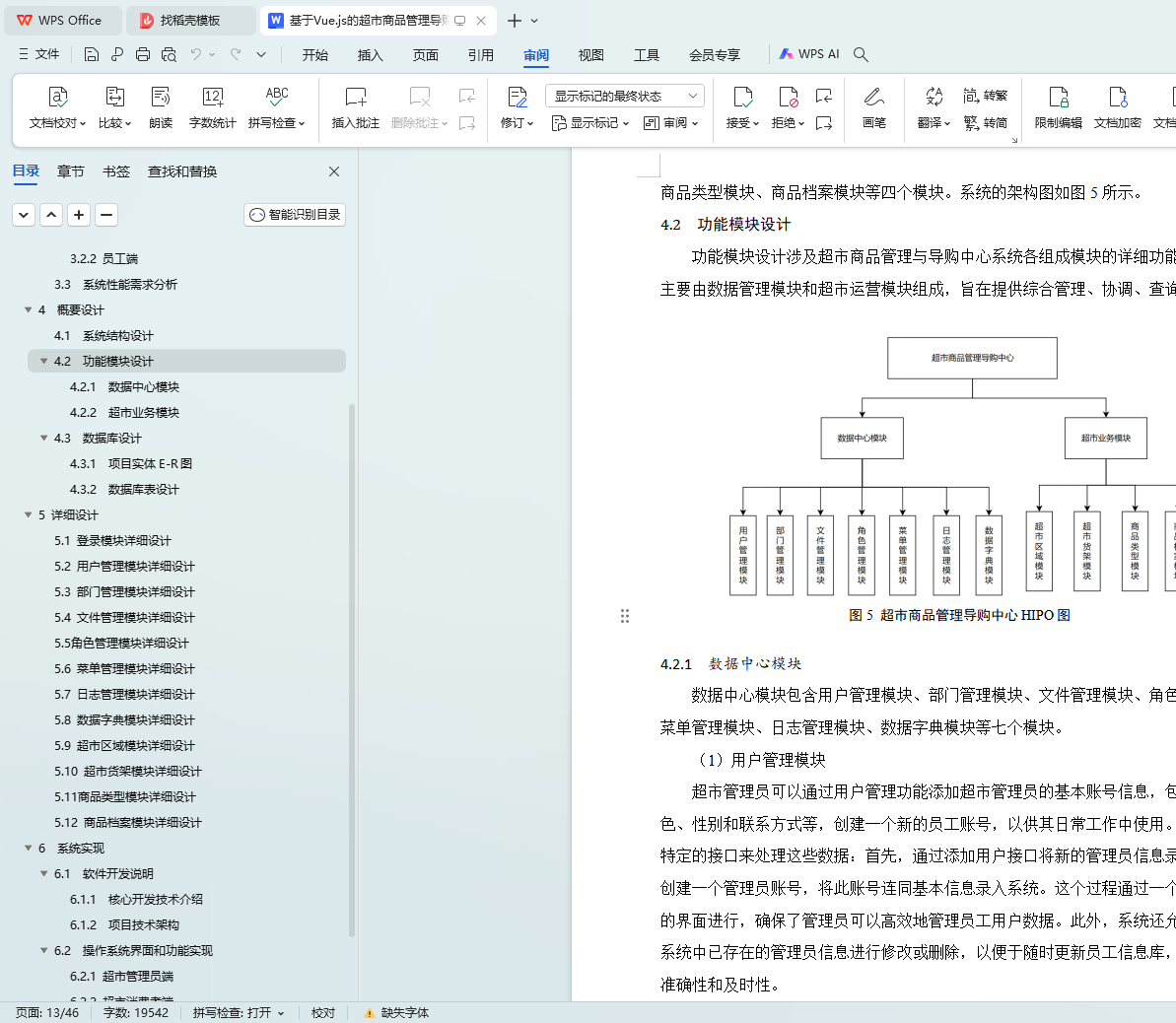Switch to 书签 pane tab
The height and width of the screenshot is (1023, 1176).
click(x=116, y=171)
